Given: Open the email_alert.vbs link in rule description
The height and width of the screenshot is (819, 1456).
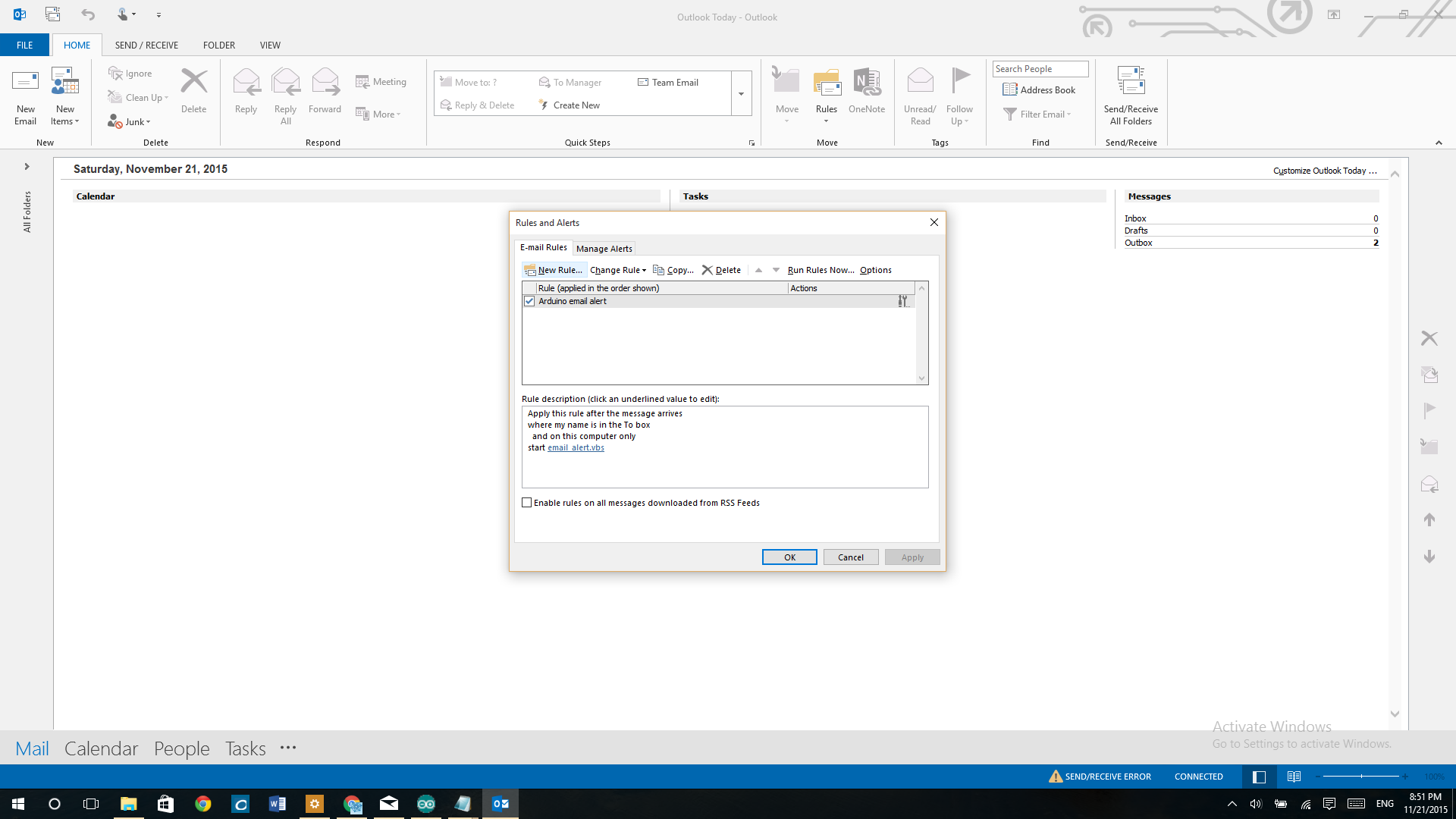Looking at the screenshot, I should point(576,447).
